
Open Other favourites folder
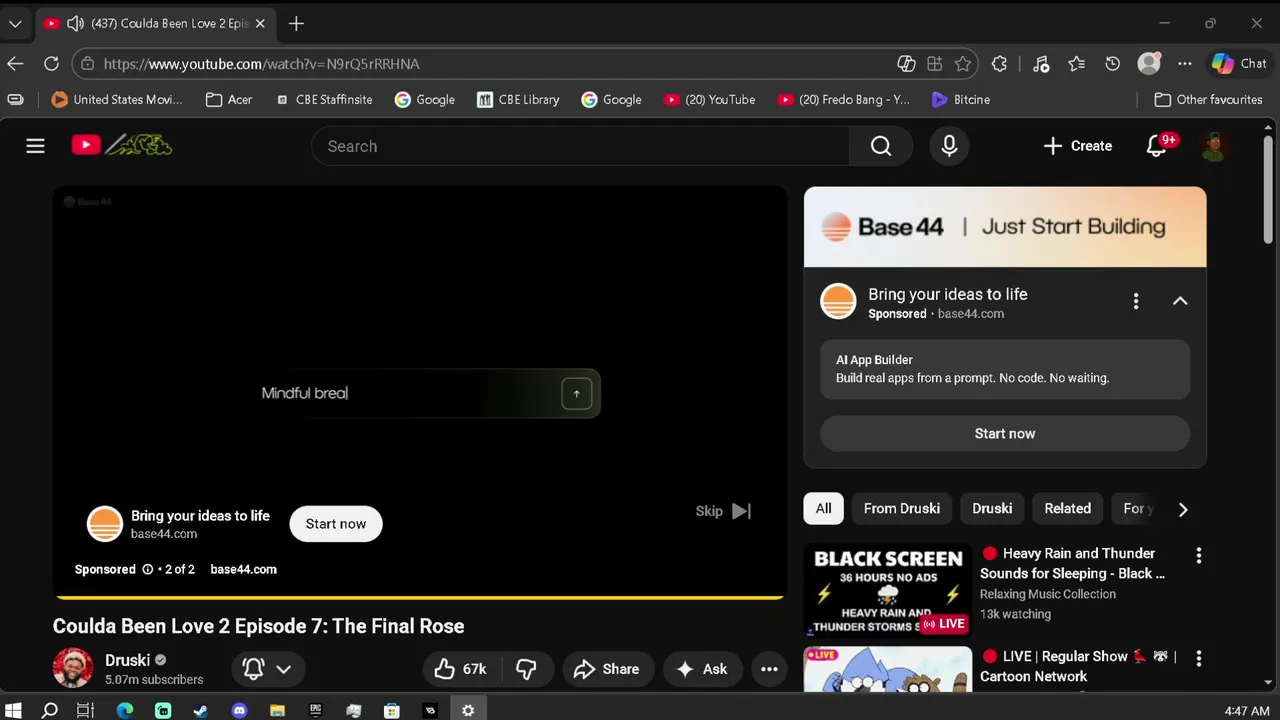click(x=1208, y=99)
